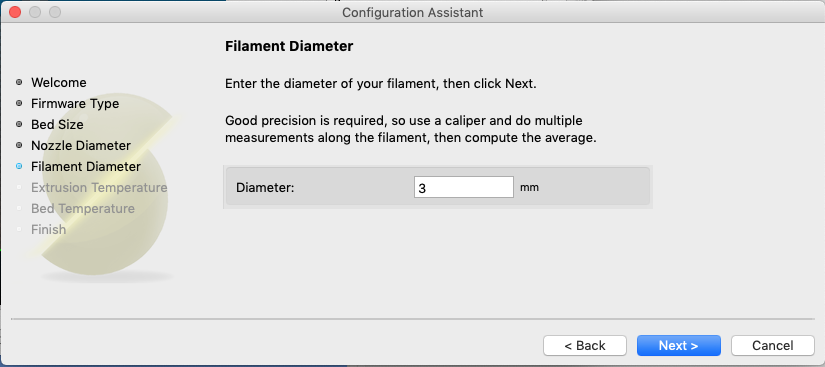
Task: Open the Bed Size step
Action: (57, 125)
